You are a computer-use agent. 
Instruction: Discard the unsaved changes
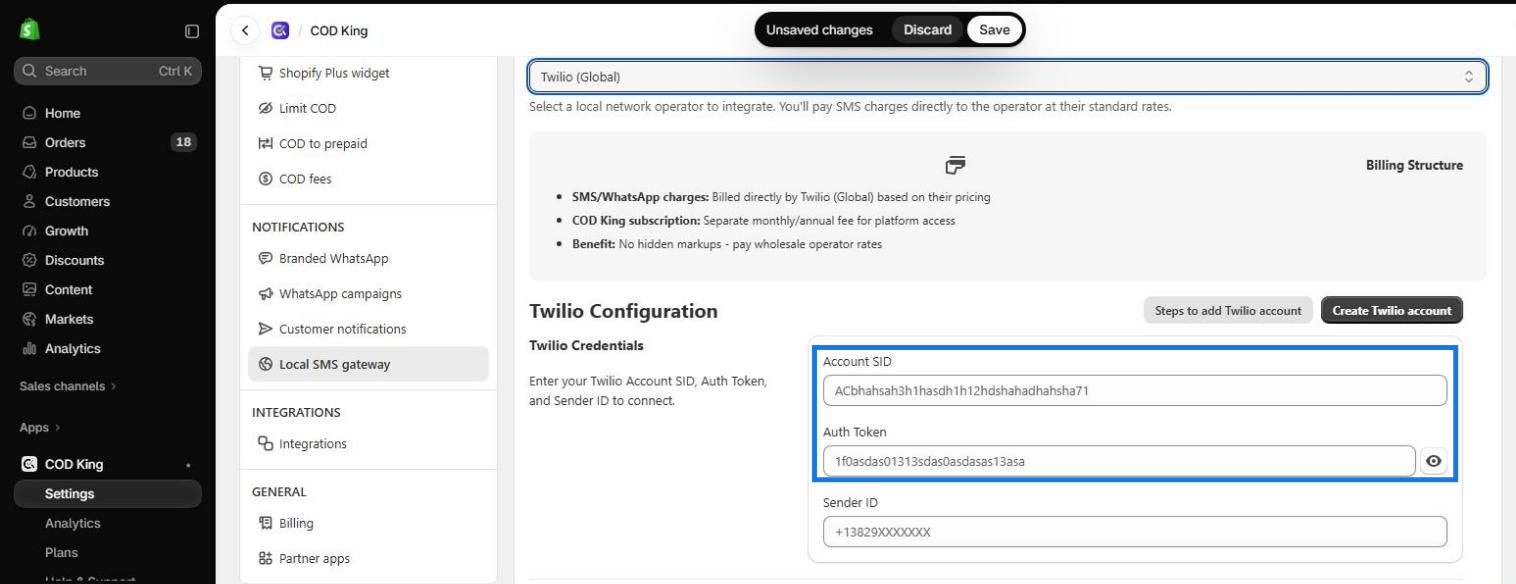(927, 30)
